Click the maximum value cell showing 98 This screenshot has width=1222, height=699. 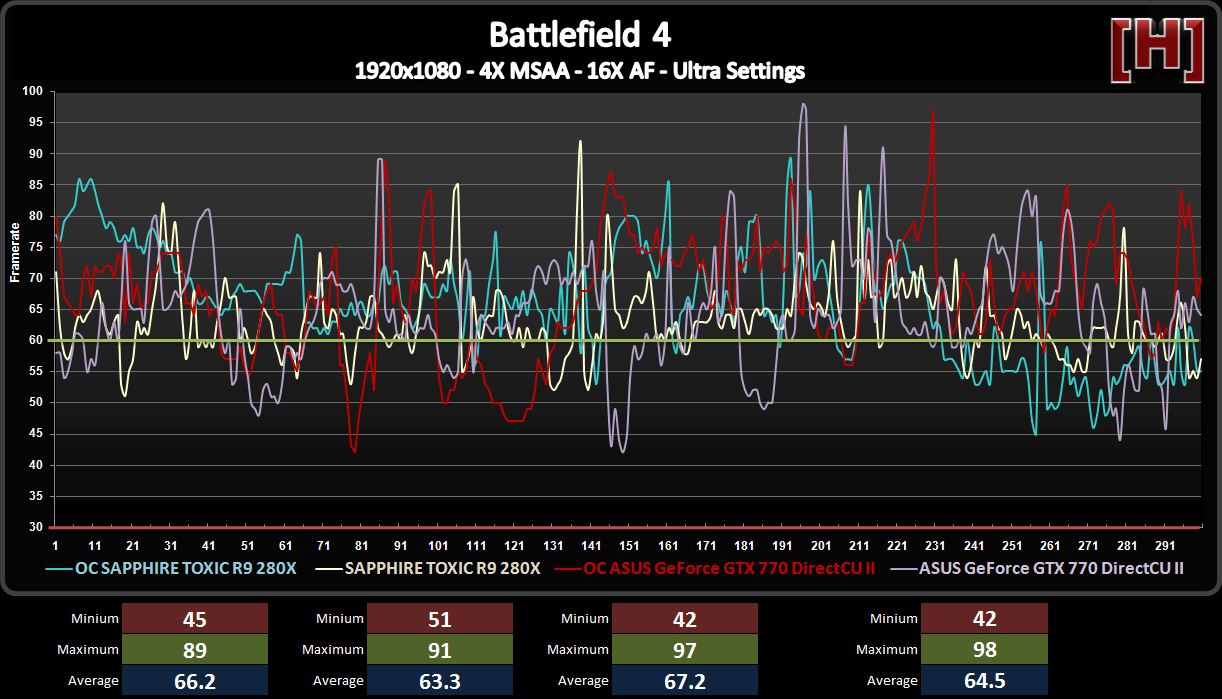[984, 650]
